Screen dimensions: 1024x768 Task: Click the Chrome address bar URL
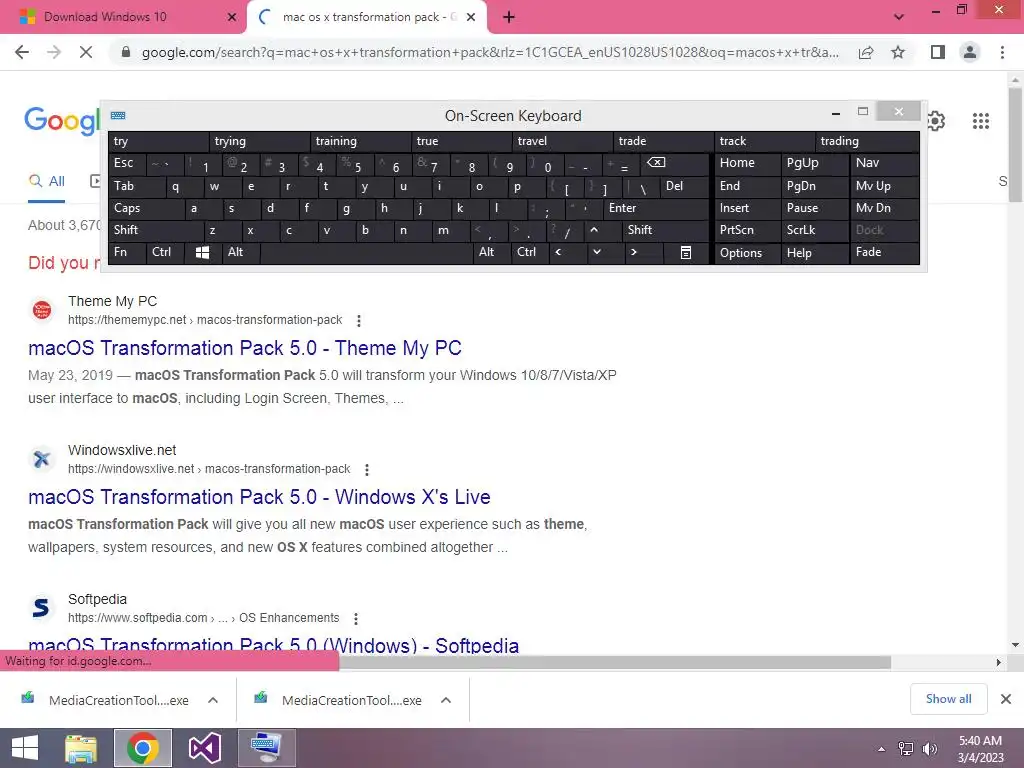(x=490, y=52)
